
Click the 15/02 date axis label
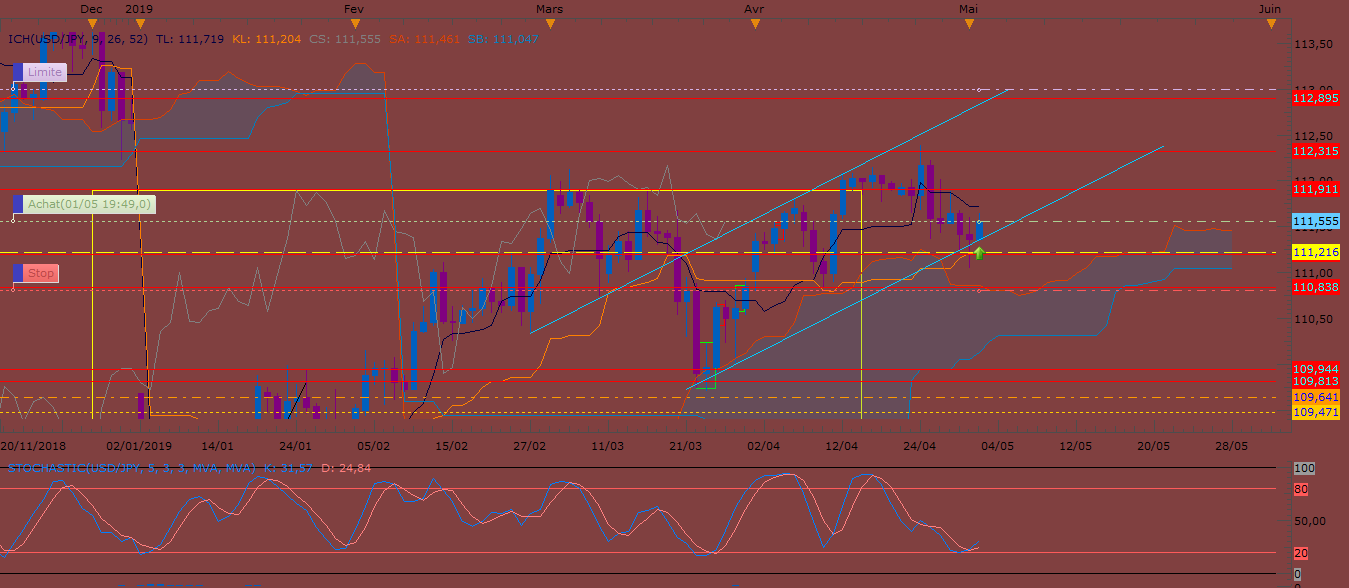click(x=451, y=446)
